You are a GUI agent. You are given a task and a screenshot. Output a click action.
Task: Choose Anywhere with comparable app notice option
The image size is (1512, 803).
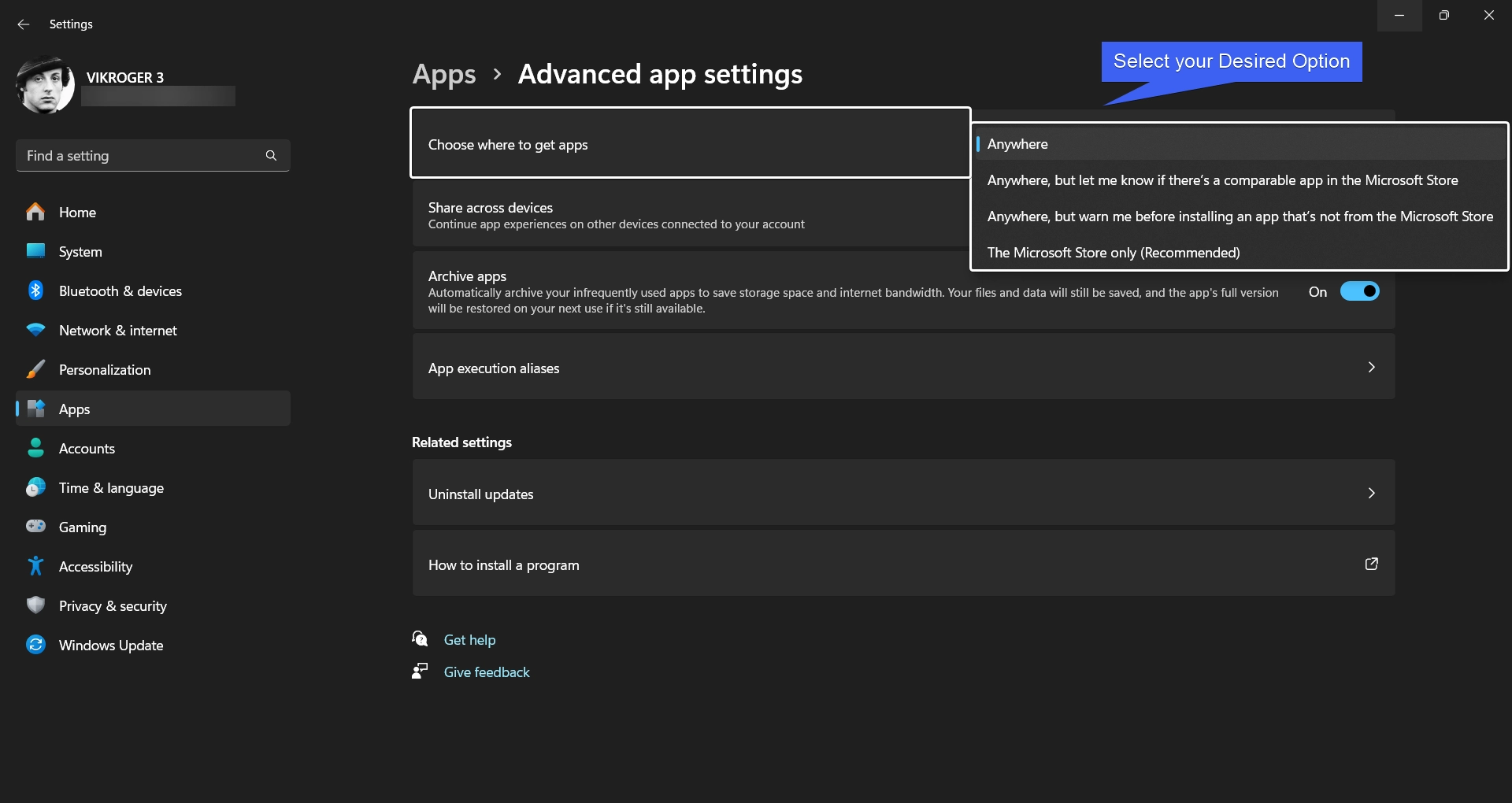point(1240,180)
